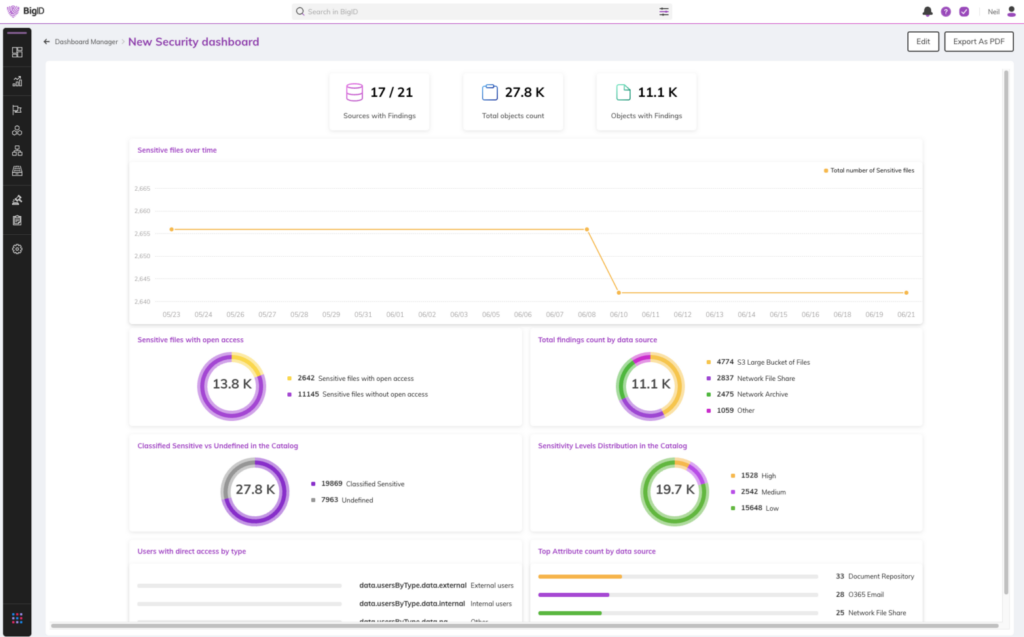1024x637 pixels.
Task: Click the flag icon in left sidebar
Action: tap(17, 111)
